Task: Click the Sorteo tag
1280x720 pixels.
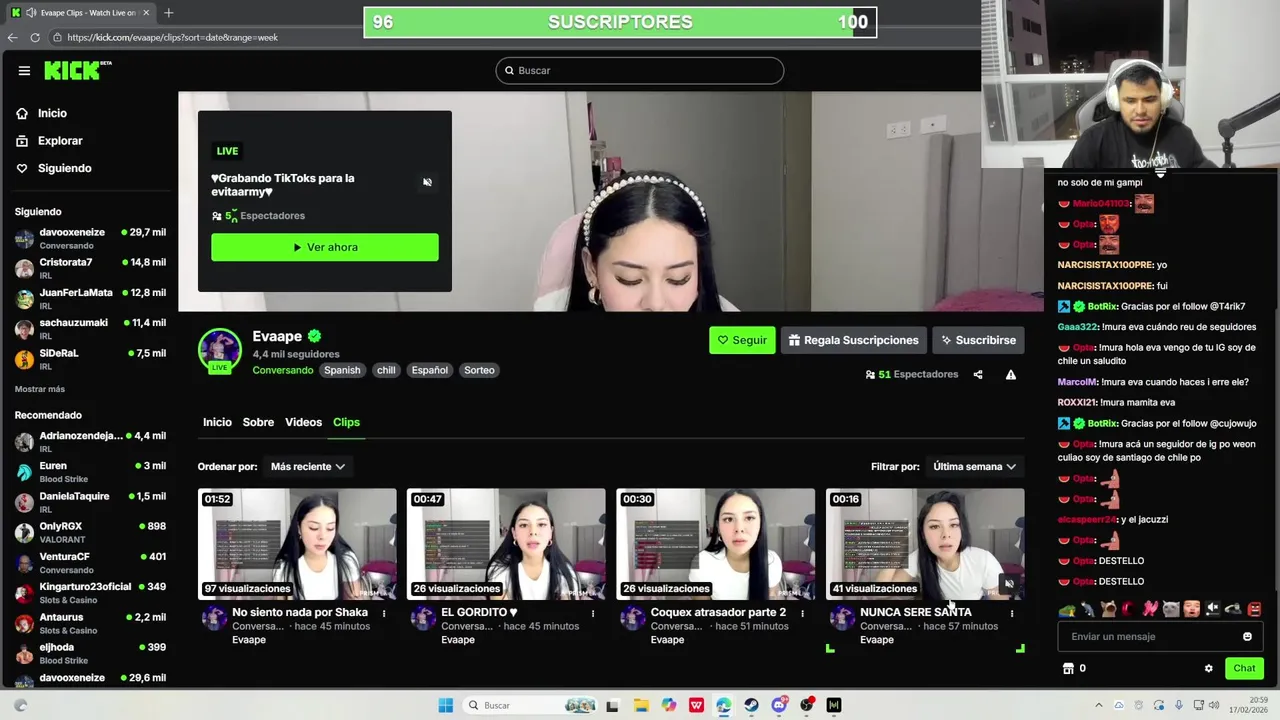Action: (479, 370)
